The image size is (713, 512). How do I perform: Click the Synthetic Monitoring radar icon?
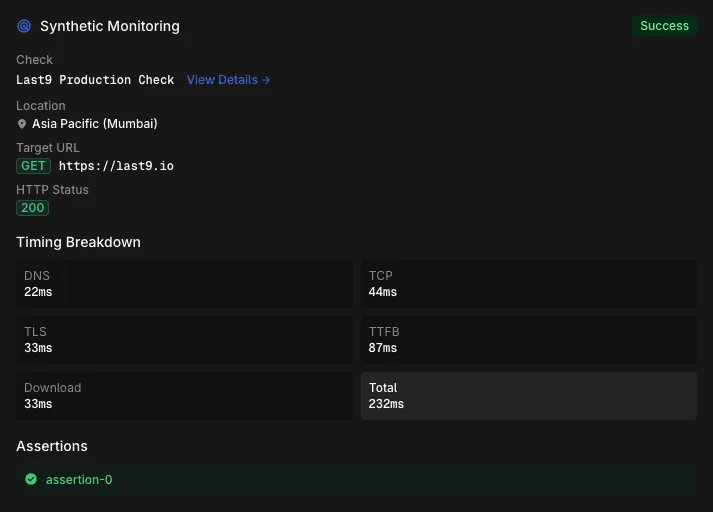[24, 26]
